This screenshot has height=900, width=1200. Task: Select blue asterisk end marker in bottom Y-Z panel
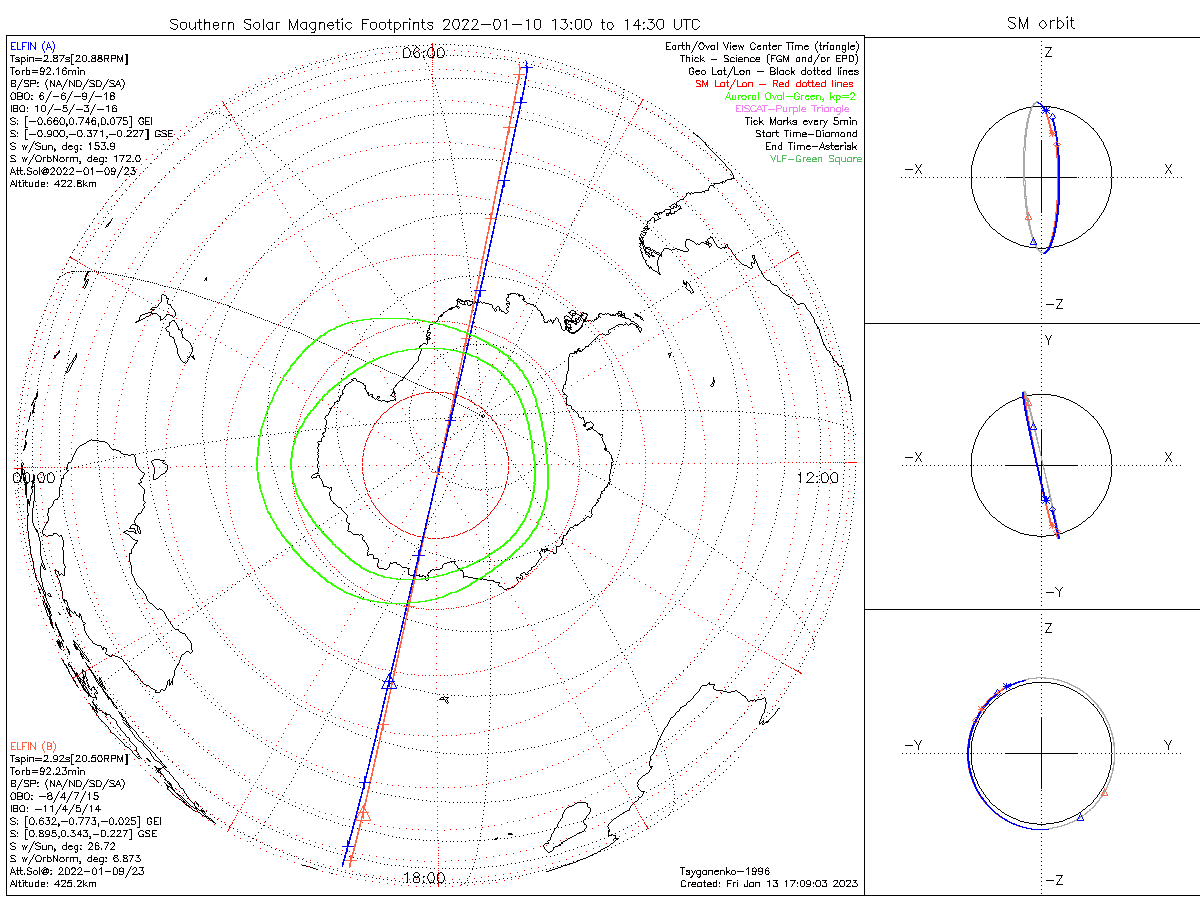point(1006,685)
